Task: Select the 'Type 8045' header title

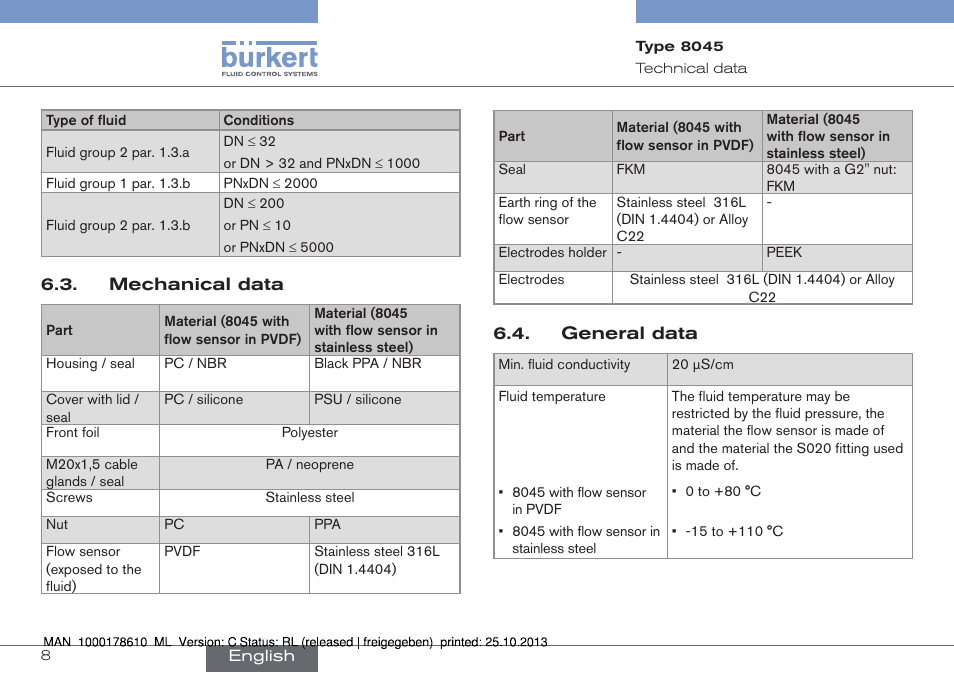Action: coord(680,46)
